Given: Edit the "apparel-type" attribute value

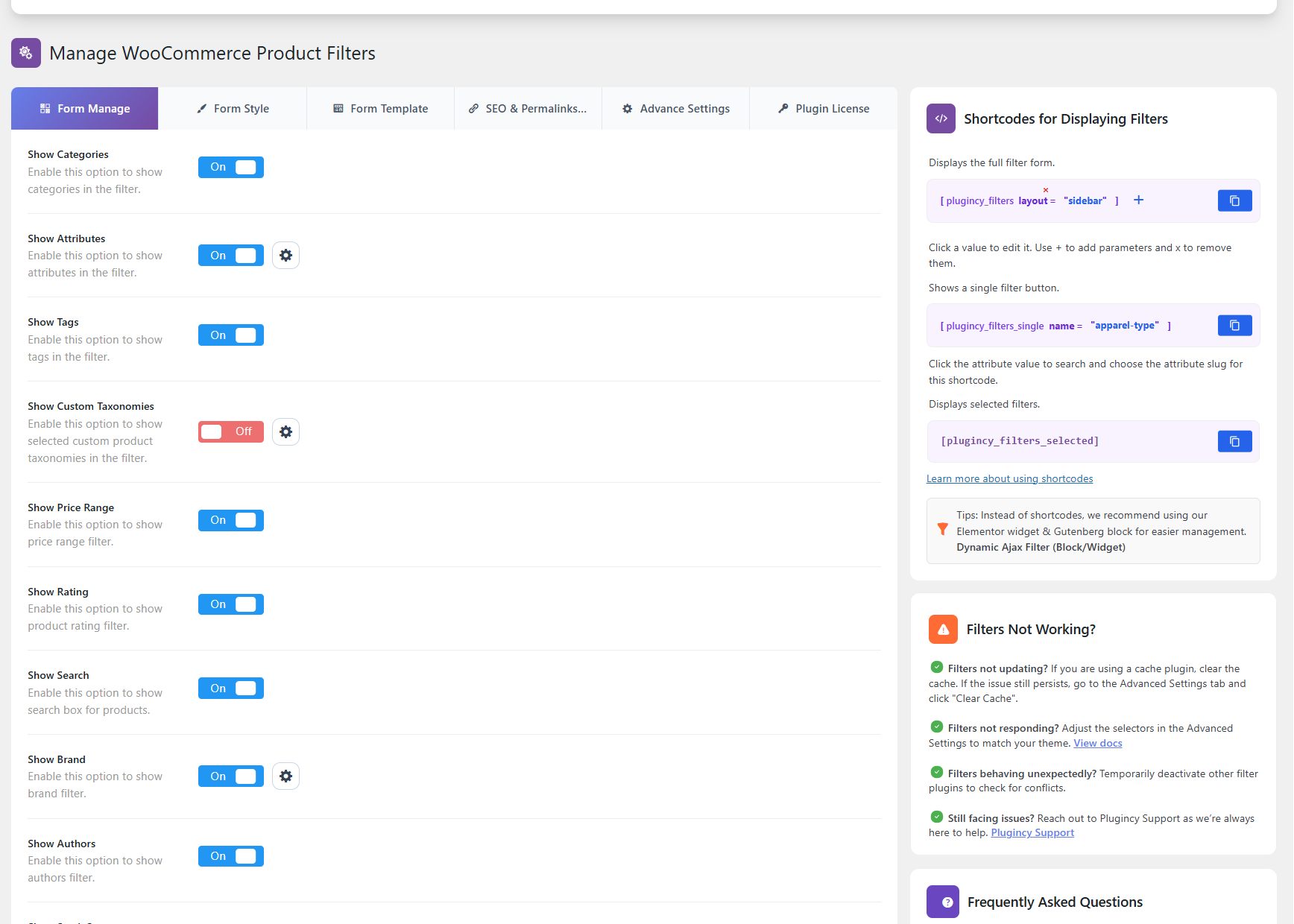Looking at the screenshot, I should [1124, 326].
